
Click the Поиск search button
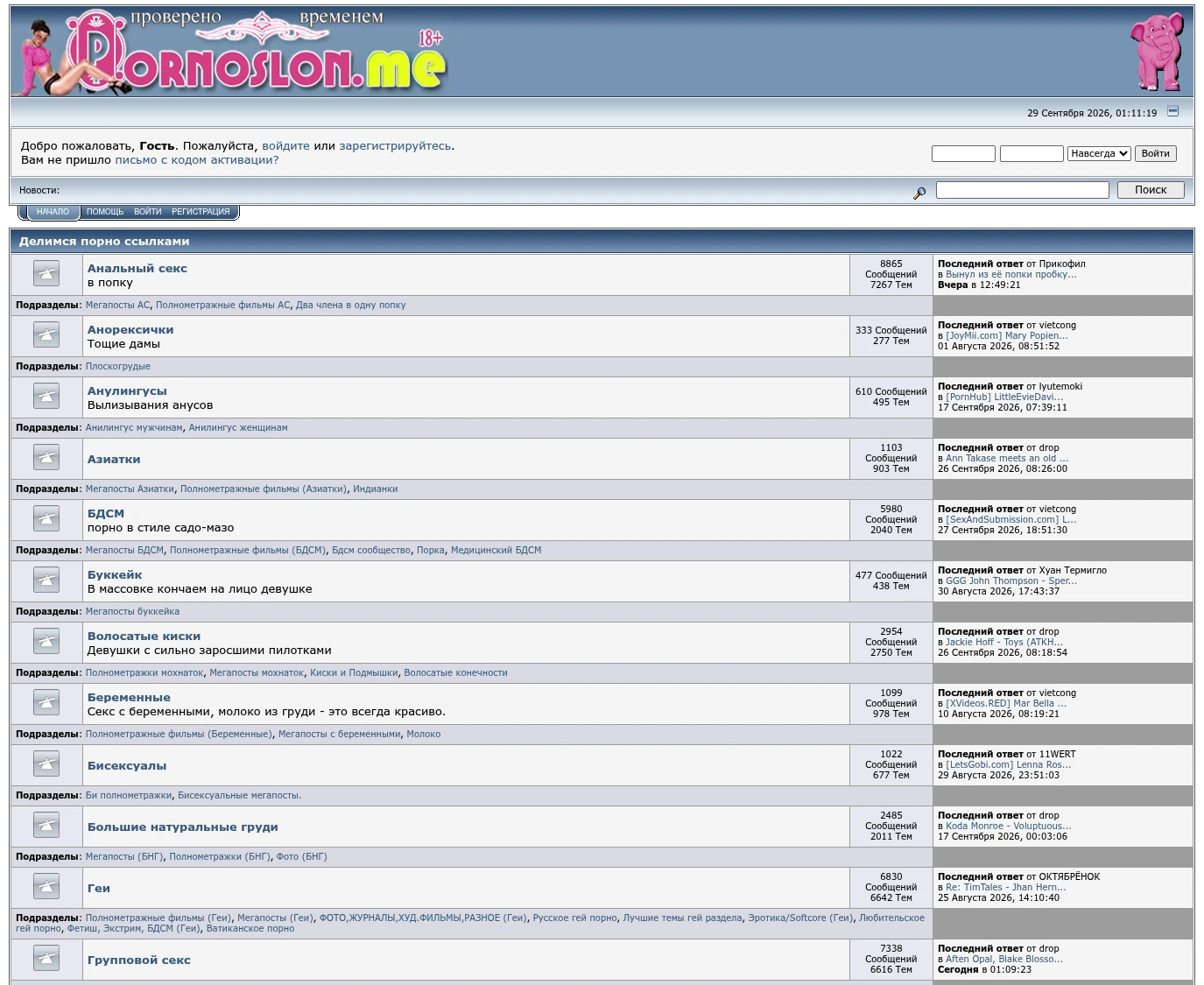click(x=1151, y=190)
